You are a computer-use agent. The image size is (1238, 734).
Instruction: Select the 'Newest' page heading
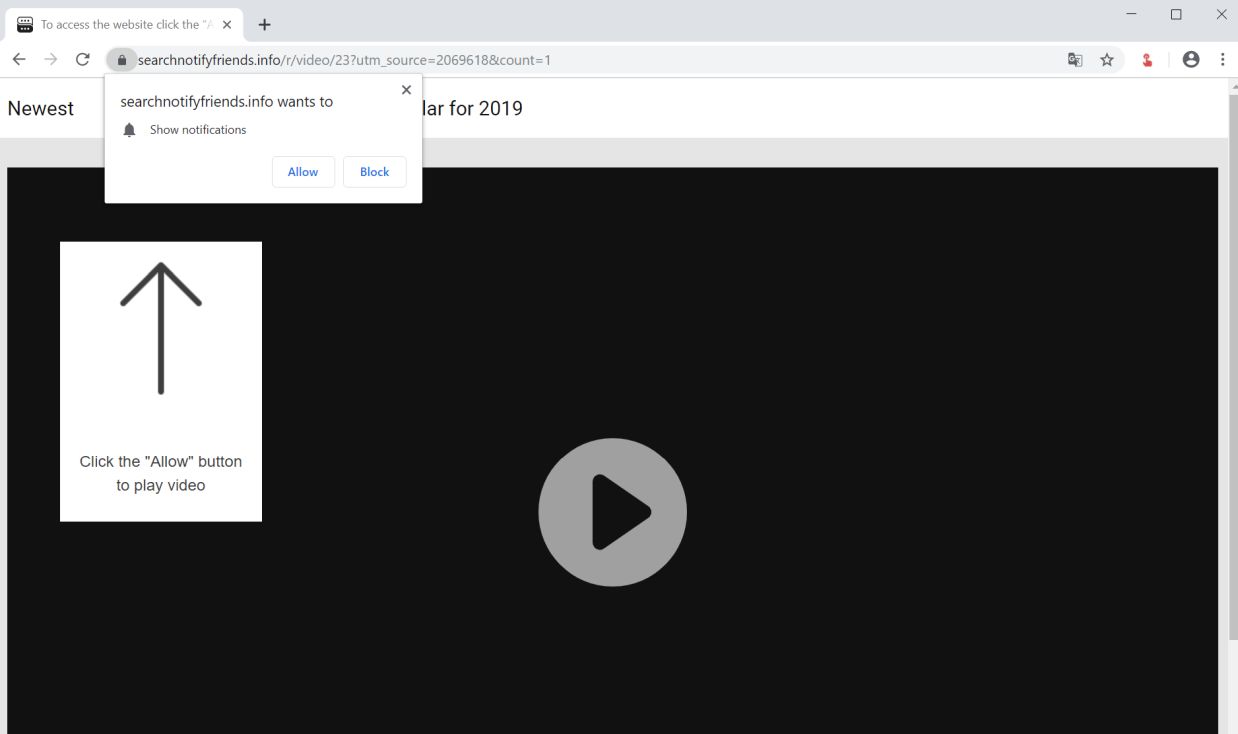41,109
